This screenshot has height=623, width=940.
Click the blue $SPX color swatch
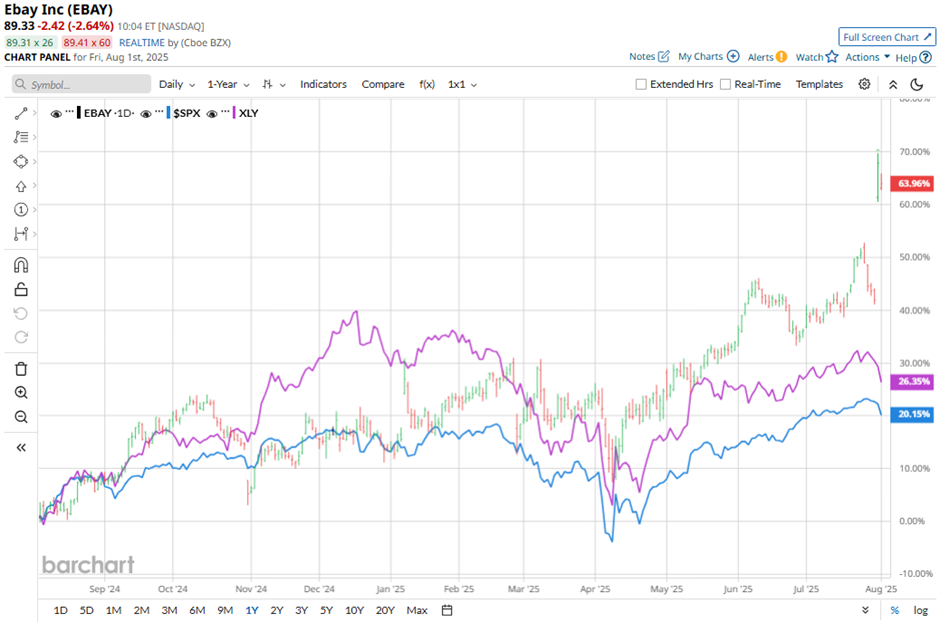(x=168, y=113)
